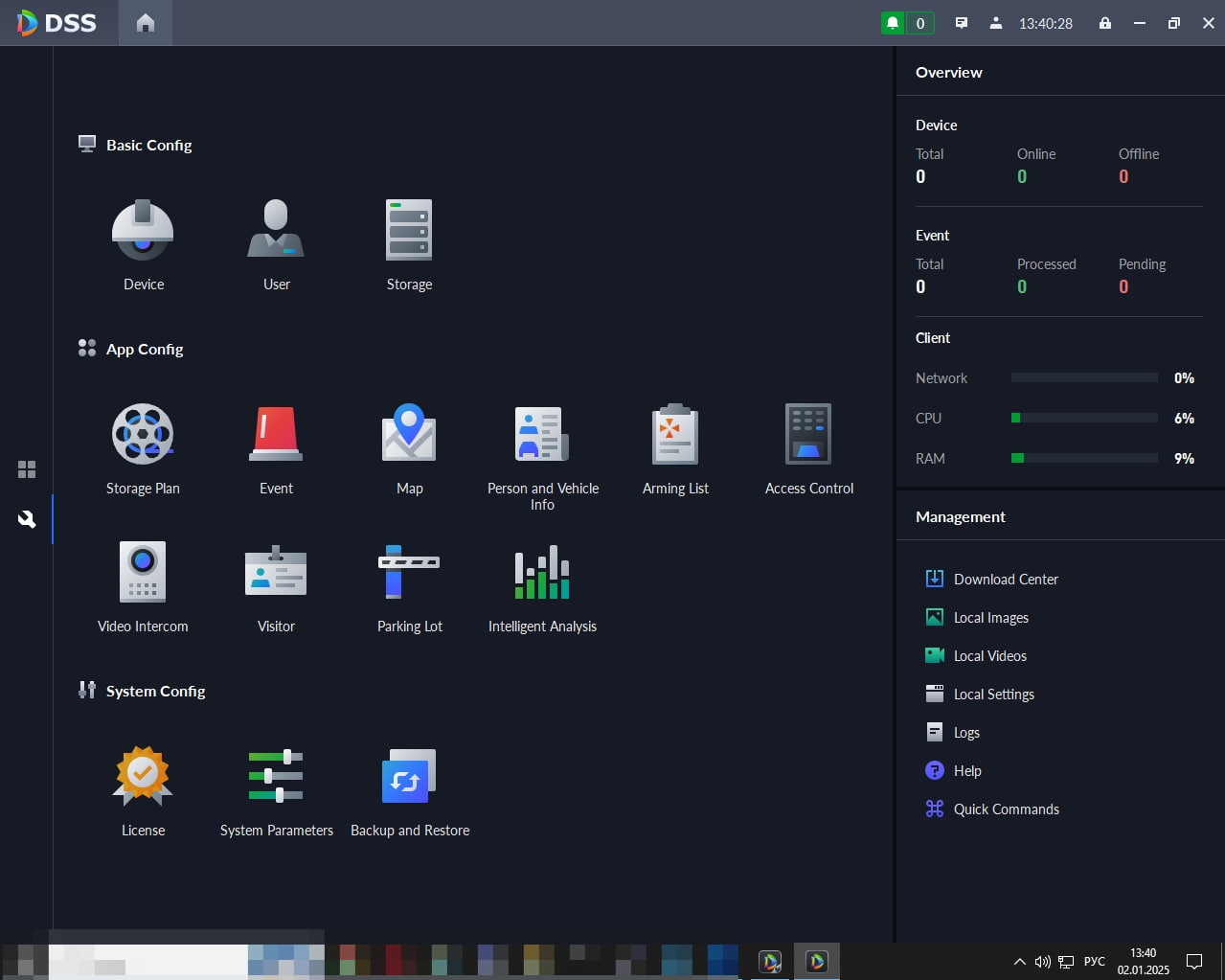Click the RAM usage progress bar
Viewport: 1225px width, 980px height.
(x=1084, y=458)
